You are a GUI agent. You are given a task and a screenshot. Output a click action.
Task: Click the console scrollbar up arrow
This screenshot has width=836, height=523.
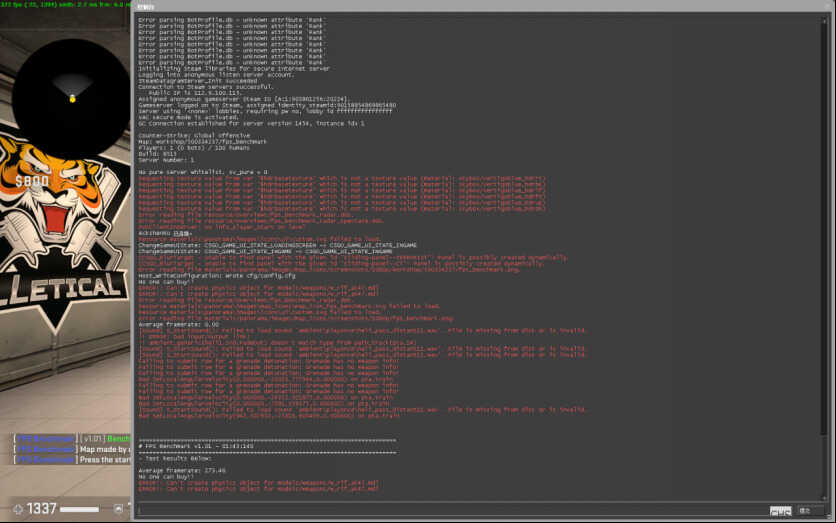[824, 20]
